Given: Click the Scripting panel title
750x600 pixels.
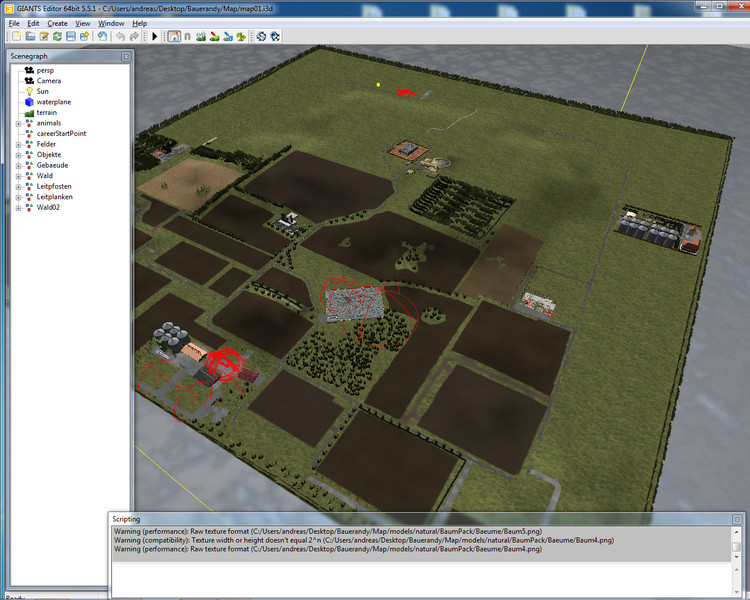Looking at the screenshot, I should pos(126,519).
